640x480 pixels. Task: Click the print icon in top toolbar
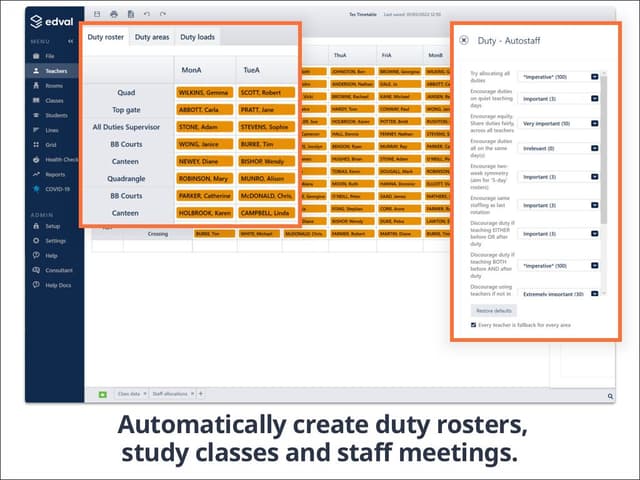click(x=114, y=14)
